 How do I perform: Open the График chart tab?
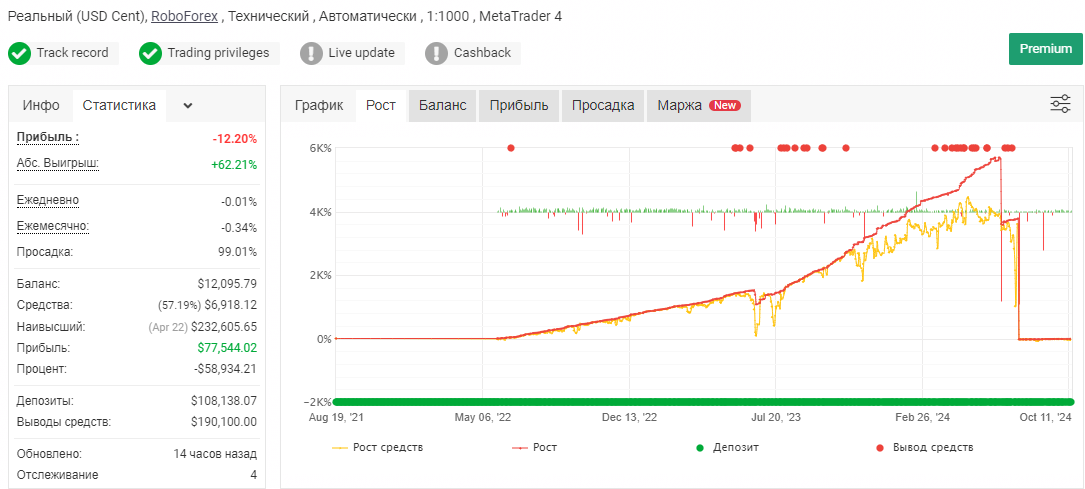pyautogui.click(x=319, y=106)
